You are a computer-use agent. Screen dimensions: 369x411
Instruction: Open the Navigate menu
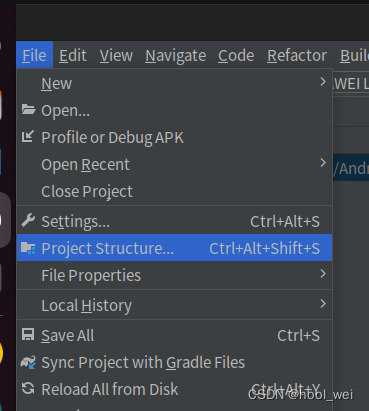[176, 55]
